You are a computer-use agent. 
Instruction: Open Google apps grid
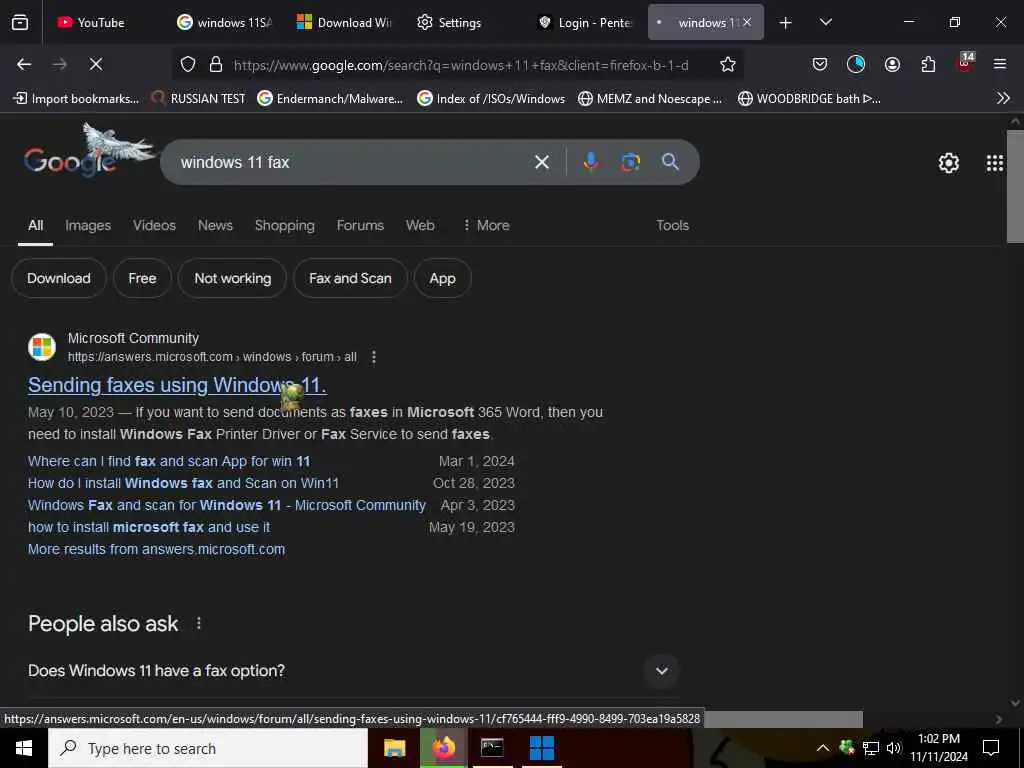pos(994,163)
